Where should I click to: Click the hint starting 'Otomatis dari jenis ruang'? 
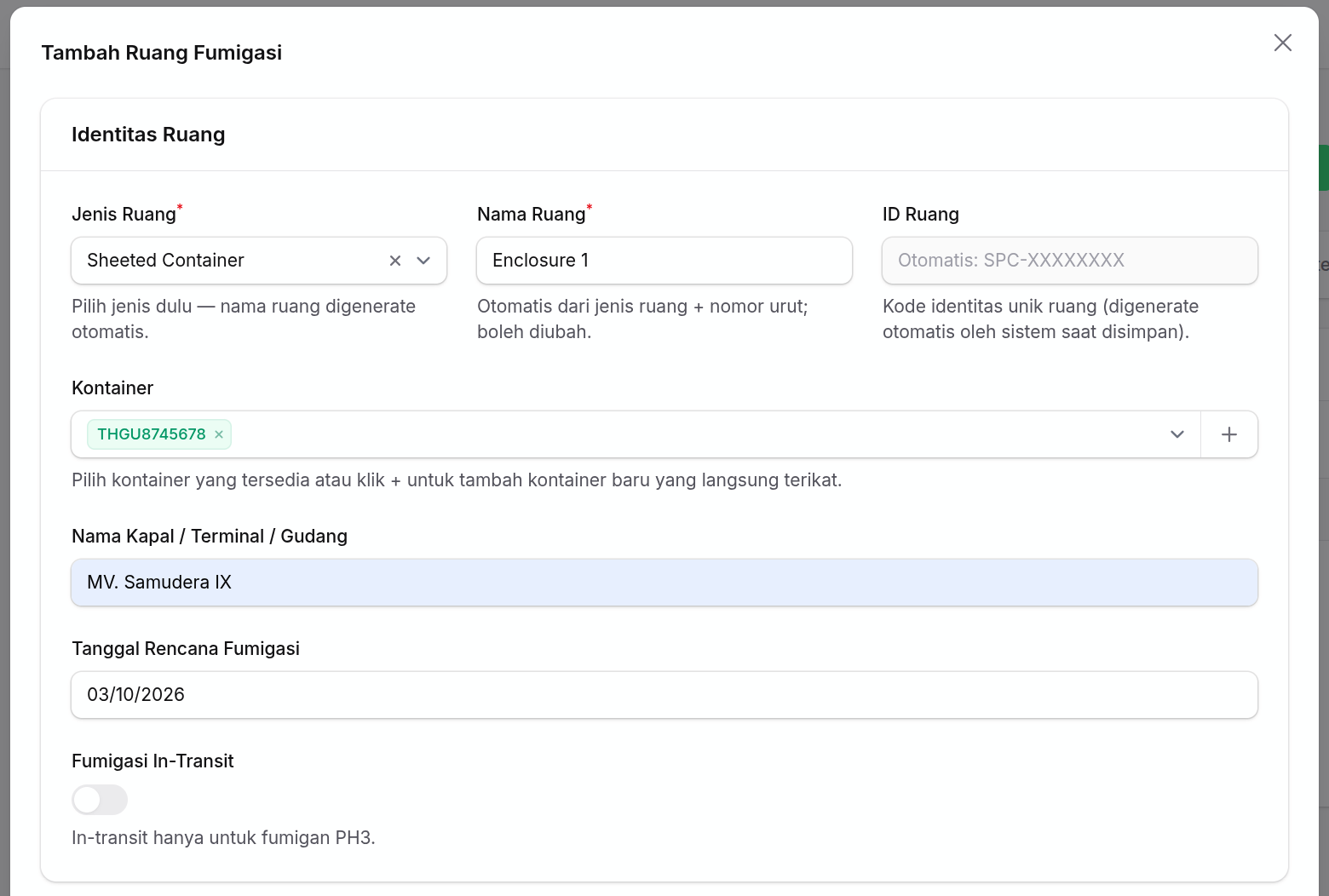coord(642,319)
